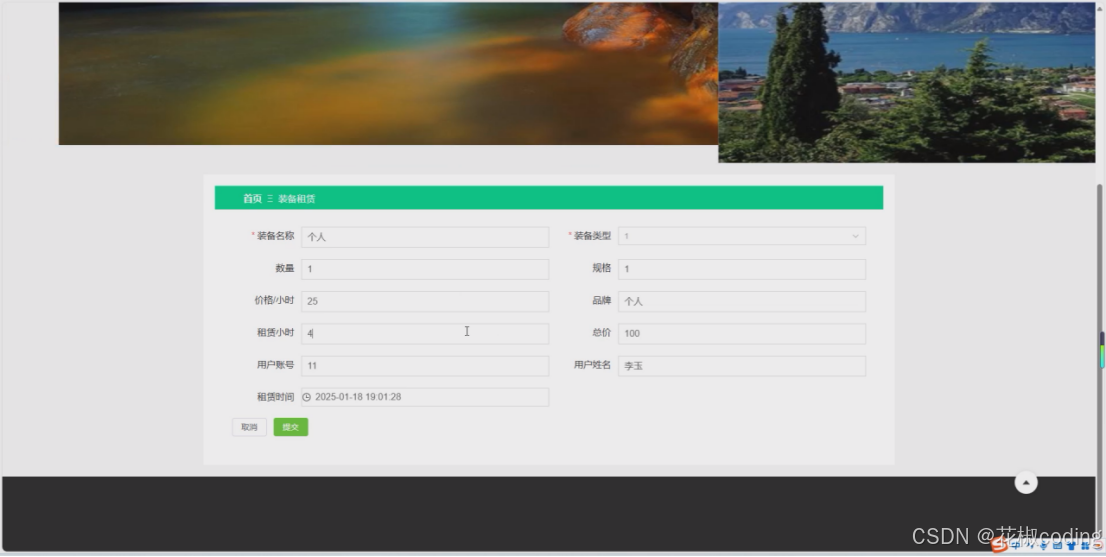
Task: Open the Sogou skin shirt icon
Action: 1071,545
